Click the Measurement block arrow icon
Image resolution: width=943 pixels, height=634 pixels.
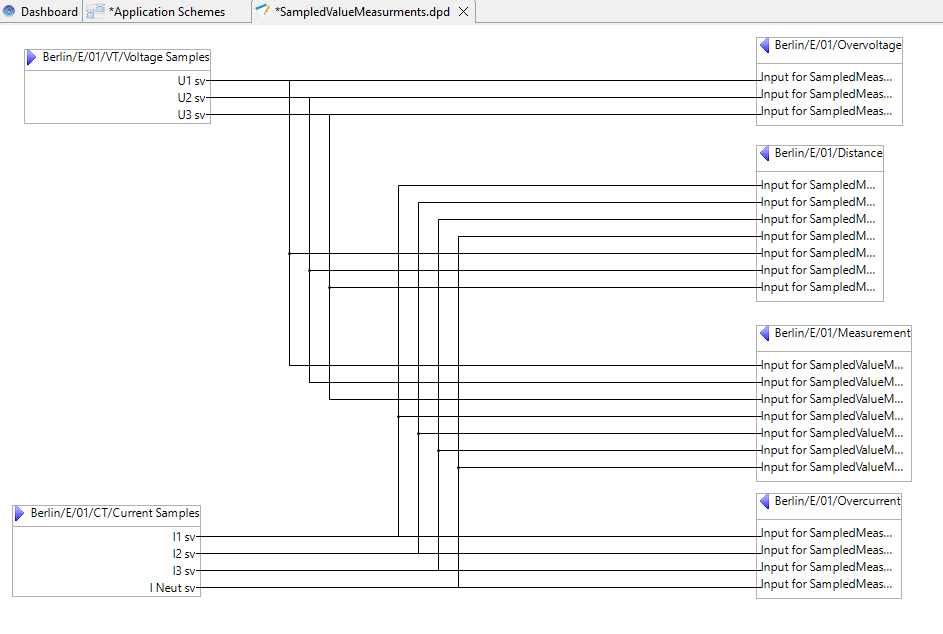pos(765,334)
